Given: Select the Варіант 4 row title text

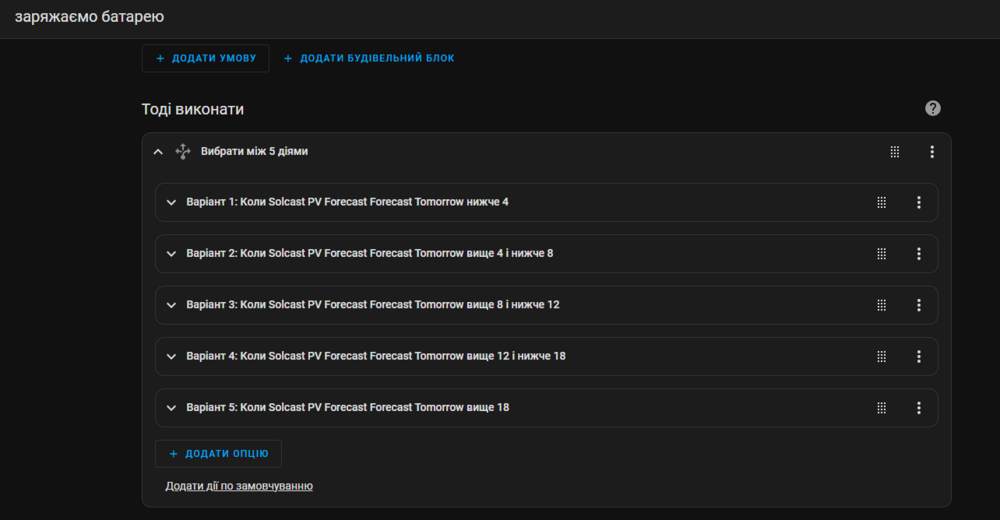Looking at the screenshot, I should (x=376, y=356).
